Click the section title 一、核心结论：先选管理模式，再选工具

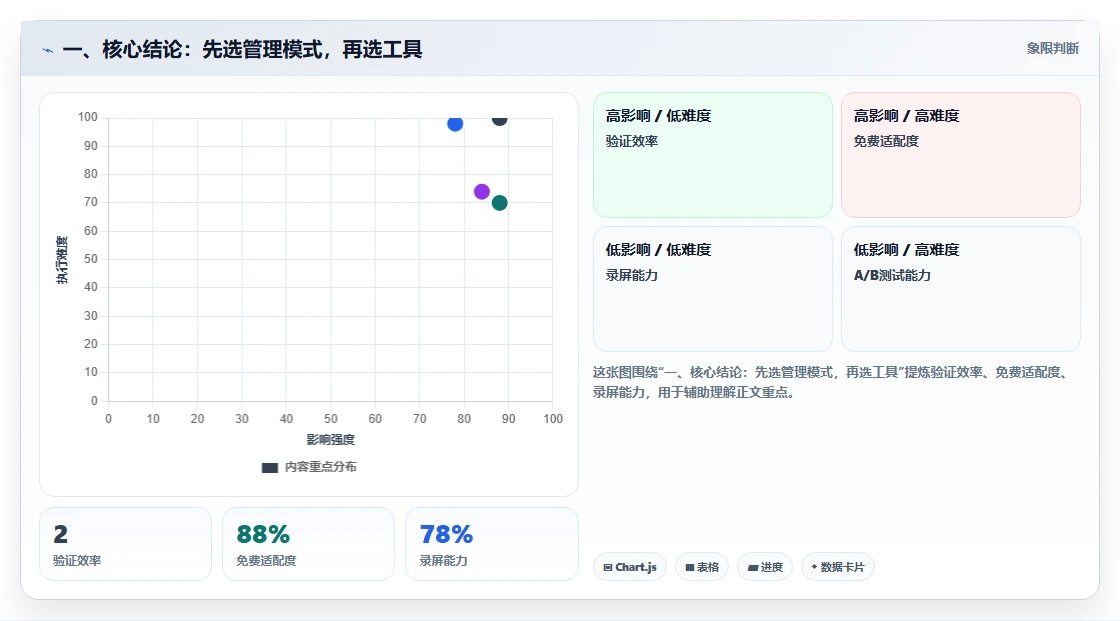(243, 49)
